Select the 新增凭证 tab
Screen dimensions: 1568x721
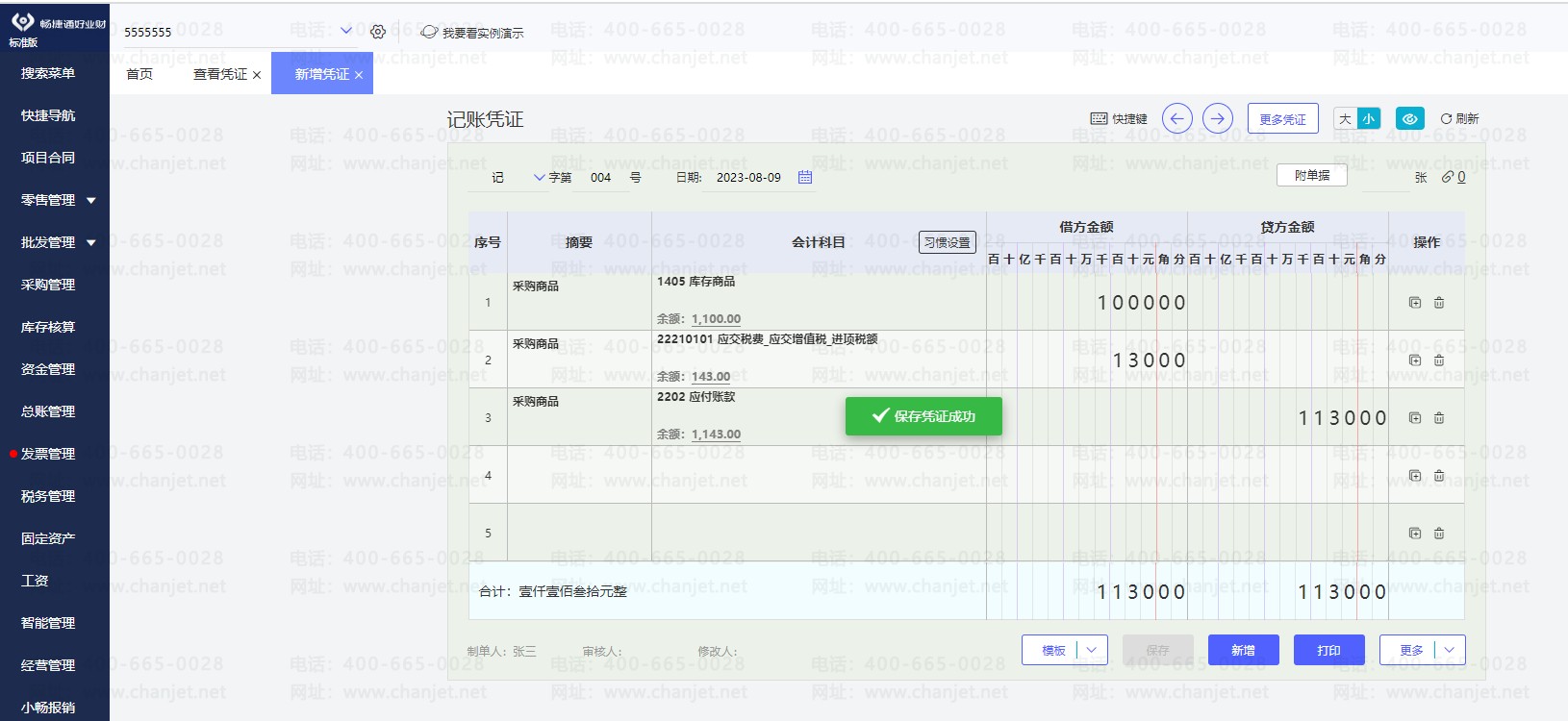(322, 74)
